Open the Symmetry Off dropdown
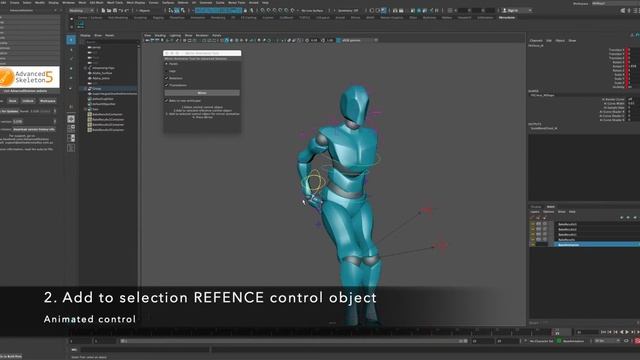Screen dimensions: 640x360 [x=348, y=11]
